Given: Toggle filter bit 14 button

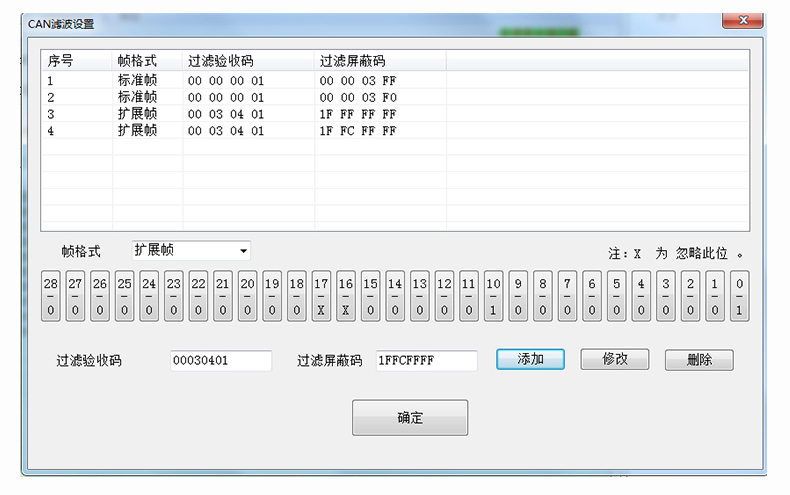Looking at the screenshot, I should (395, 296).
